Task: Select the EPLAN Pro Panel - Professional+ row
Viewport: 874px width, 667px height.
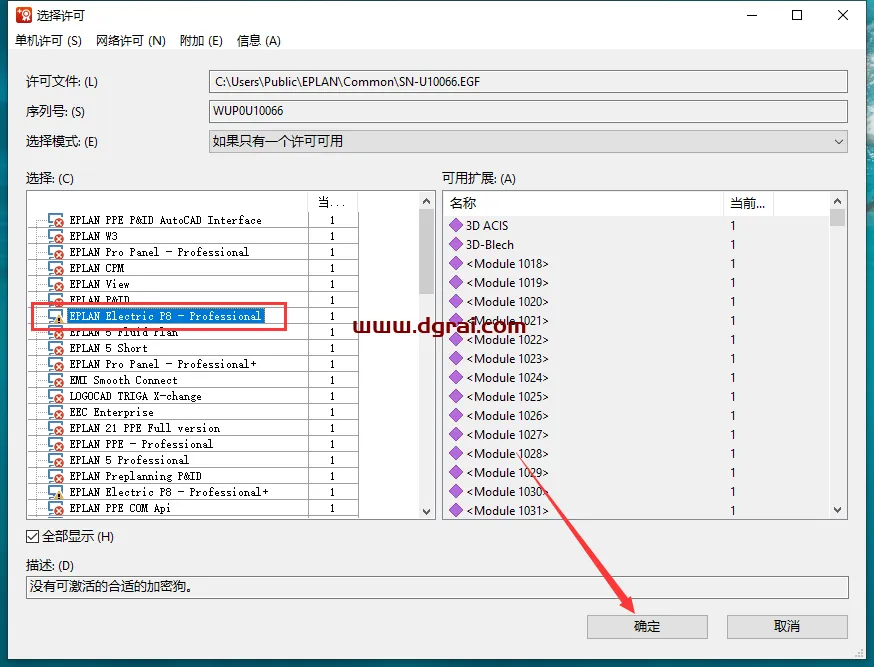Action: [163, 364]
